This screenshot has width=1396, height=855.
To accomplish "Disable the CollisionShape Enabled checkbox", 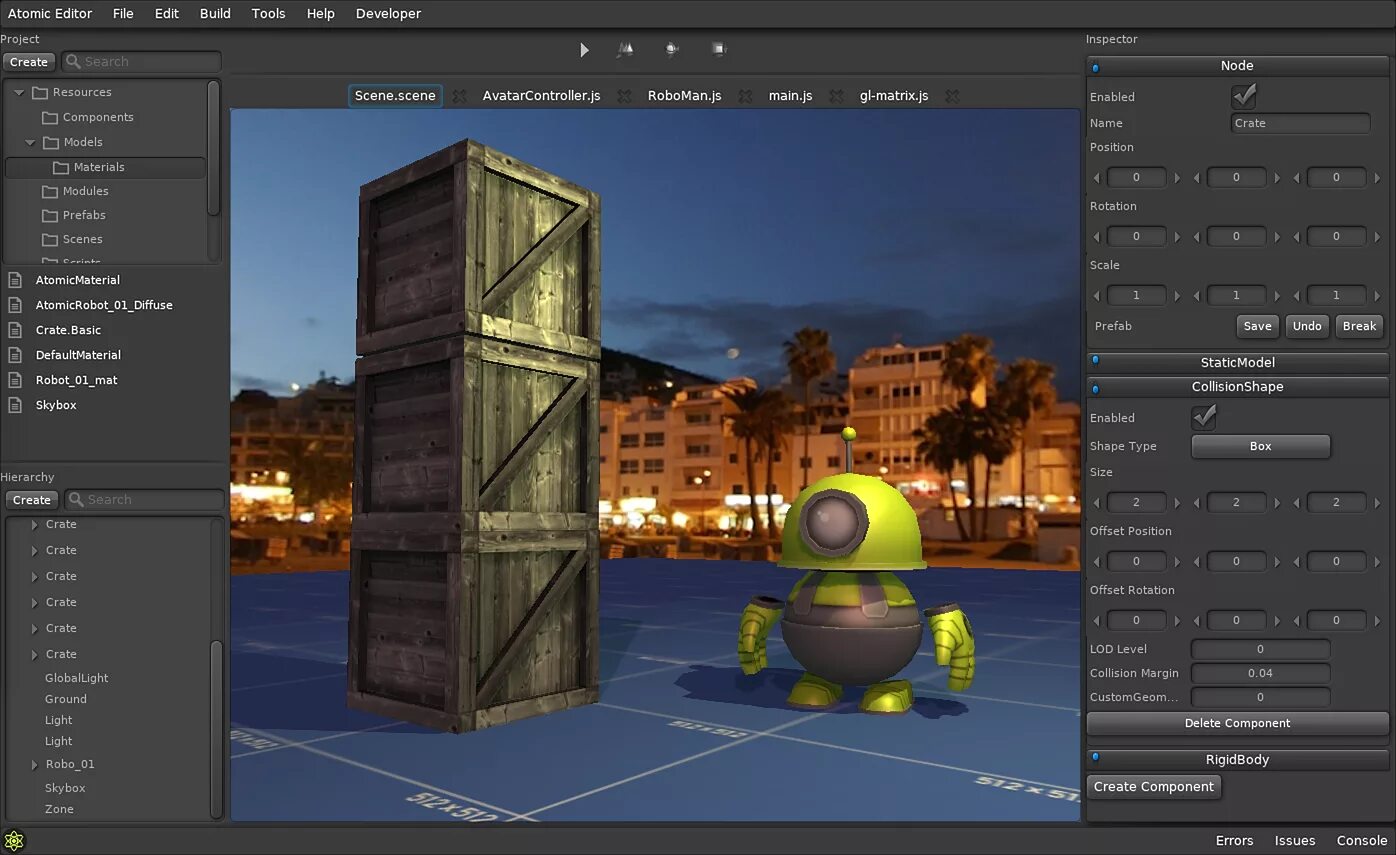I will coord(1203,417).
